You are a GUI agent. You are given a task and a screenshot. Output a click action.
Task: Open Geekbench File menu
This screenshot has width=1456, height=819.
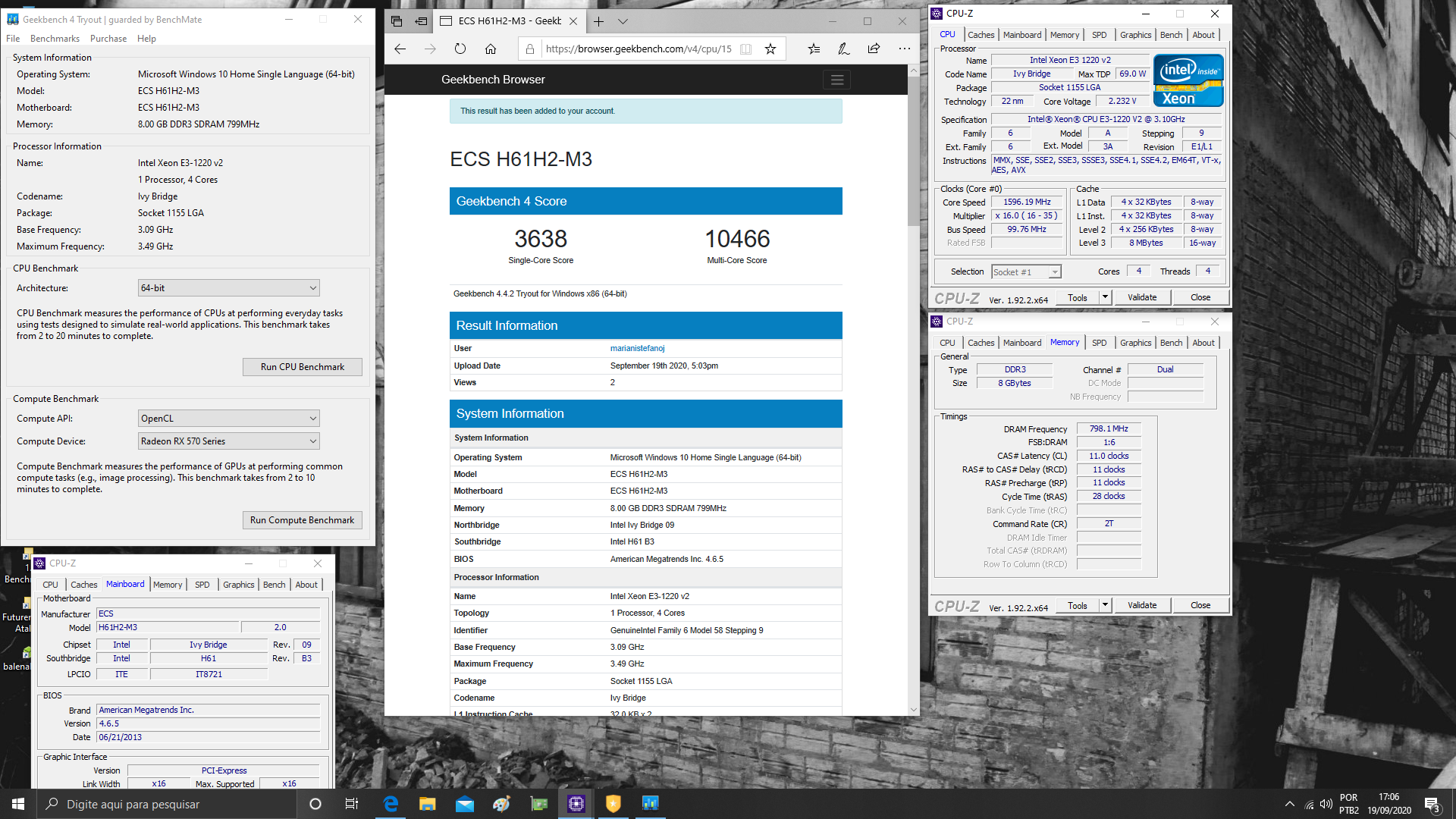13,39
